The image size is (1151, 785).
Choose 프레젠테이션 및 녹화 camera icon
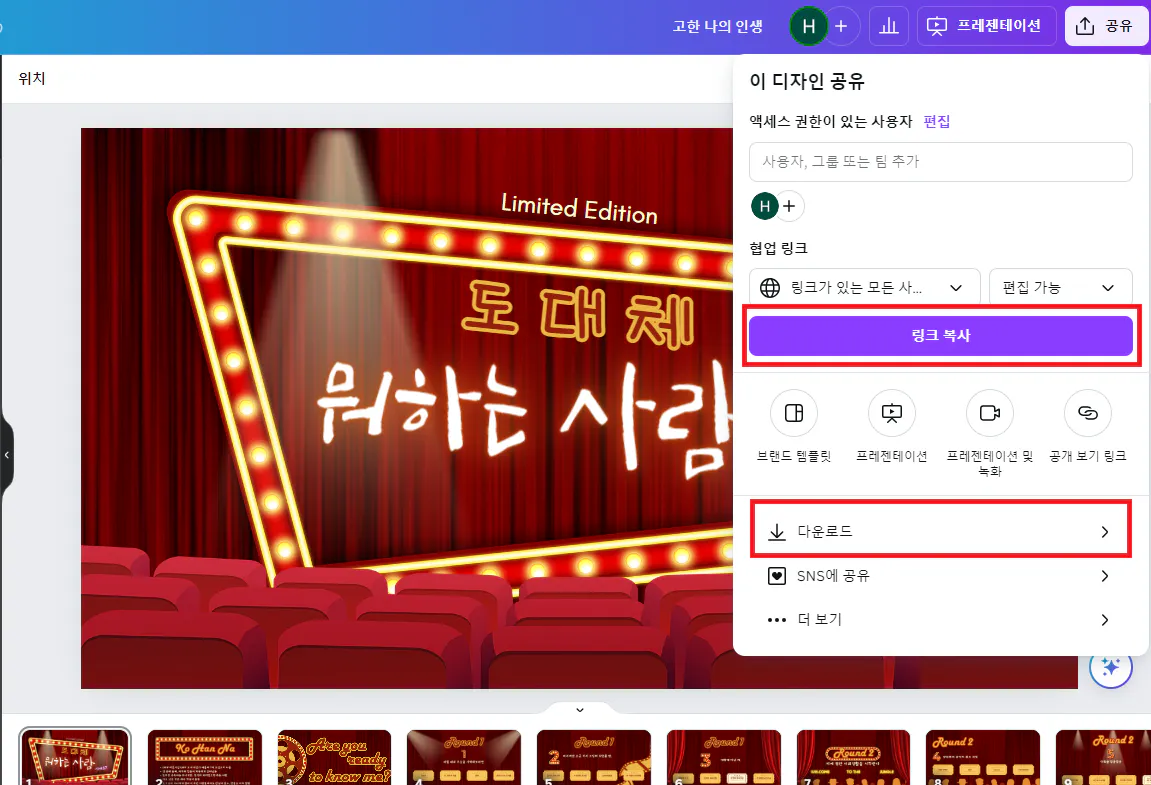(x=990, y=413)
